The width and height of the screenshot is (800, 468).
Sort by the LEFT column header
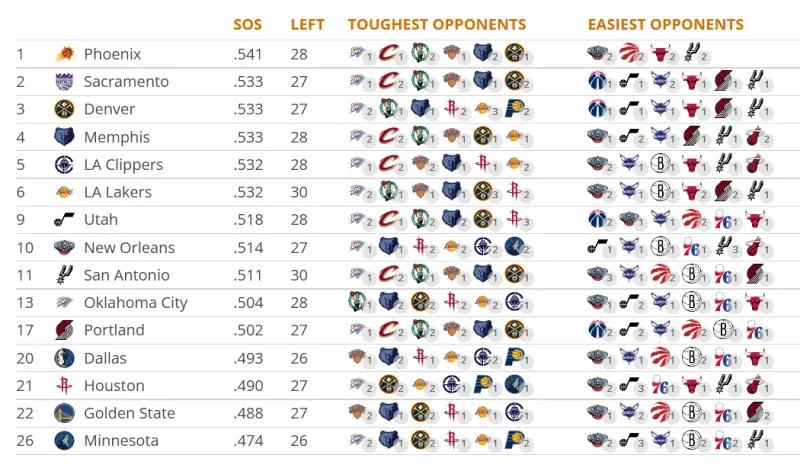307,24
